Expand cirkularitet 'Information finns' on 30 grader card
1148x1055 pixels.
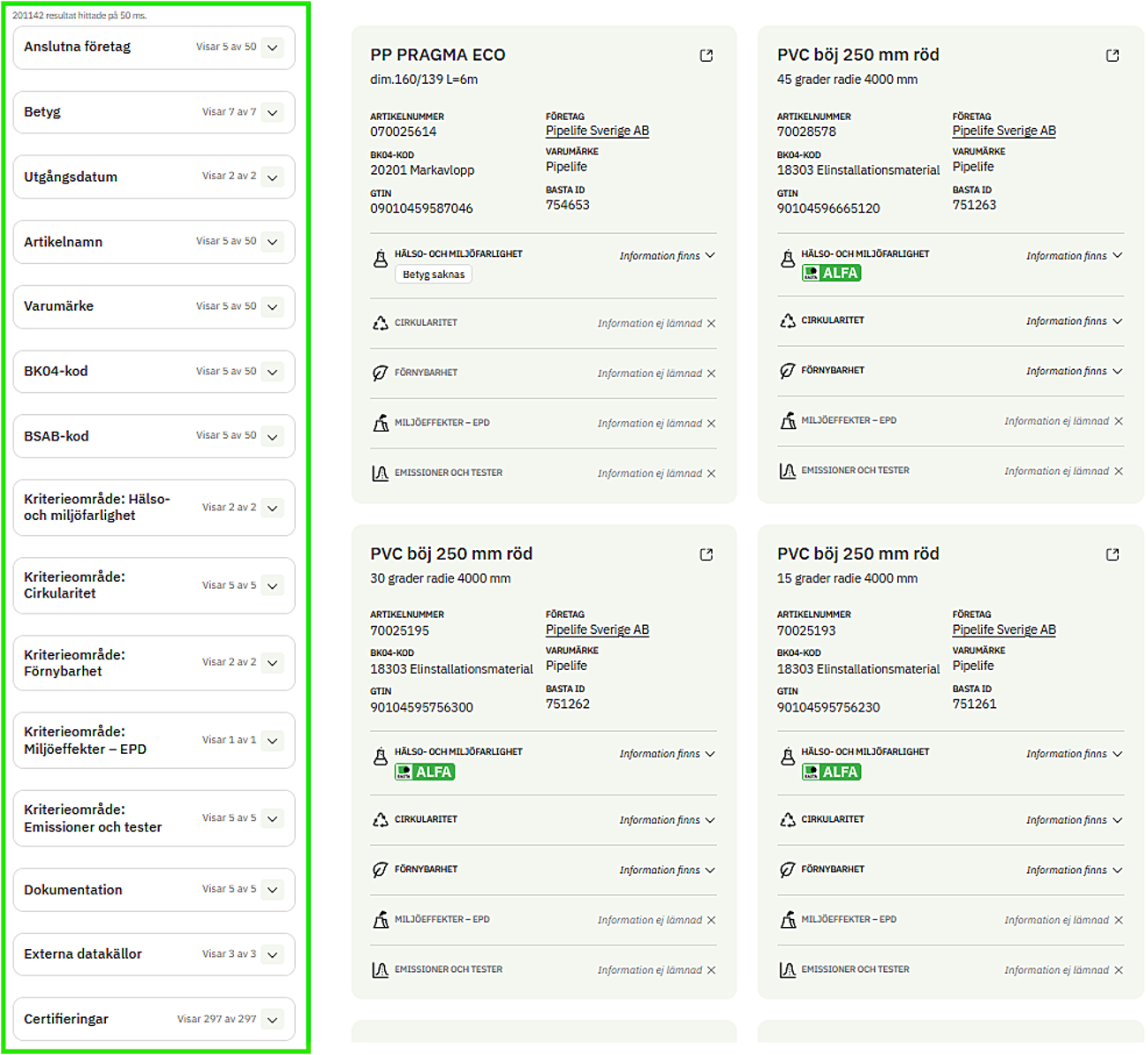click(x=668, y=820)
